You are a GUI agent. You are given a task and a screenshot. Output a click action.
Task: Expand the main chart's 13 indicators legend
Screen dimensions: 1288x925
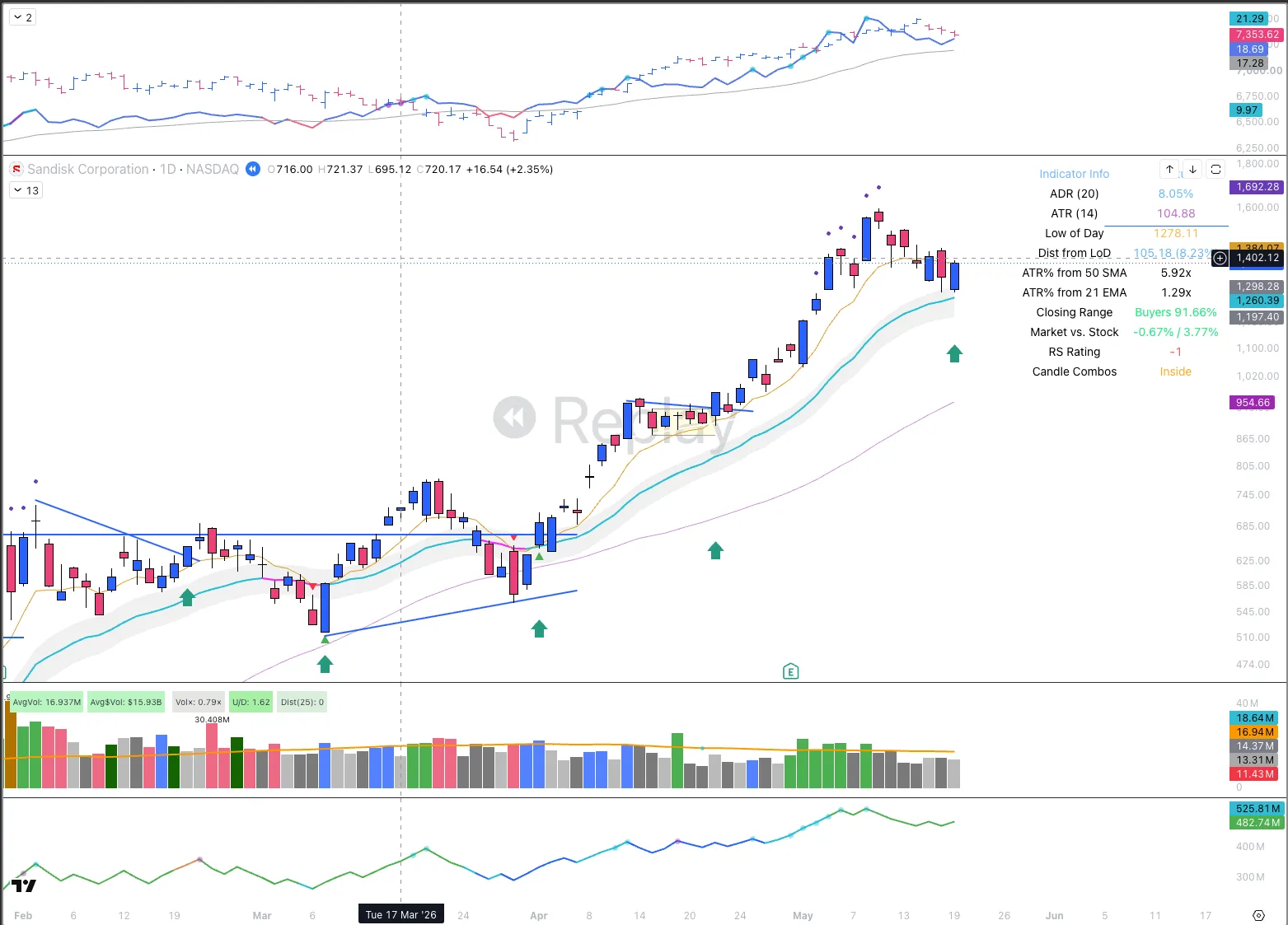26,190
